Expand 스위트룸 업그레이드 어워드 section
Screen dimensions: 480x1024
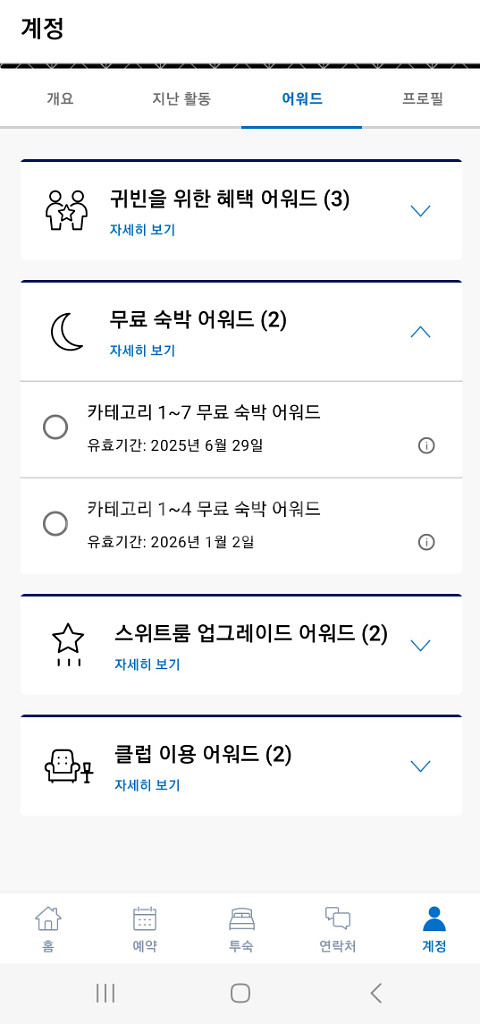pyautogui.click(x=421, y=645)
